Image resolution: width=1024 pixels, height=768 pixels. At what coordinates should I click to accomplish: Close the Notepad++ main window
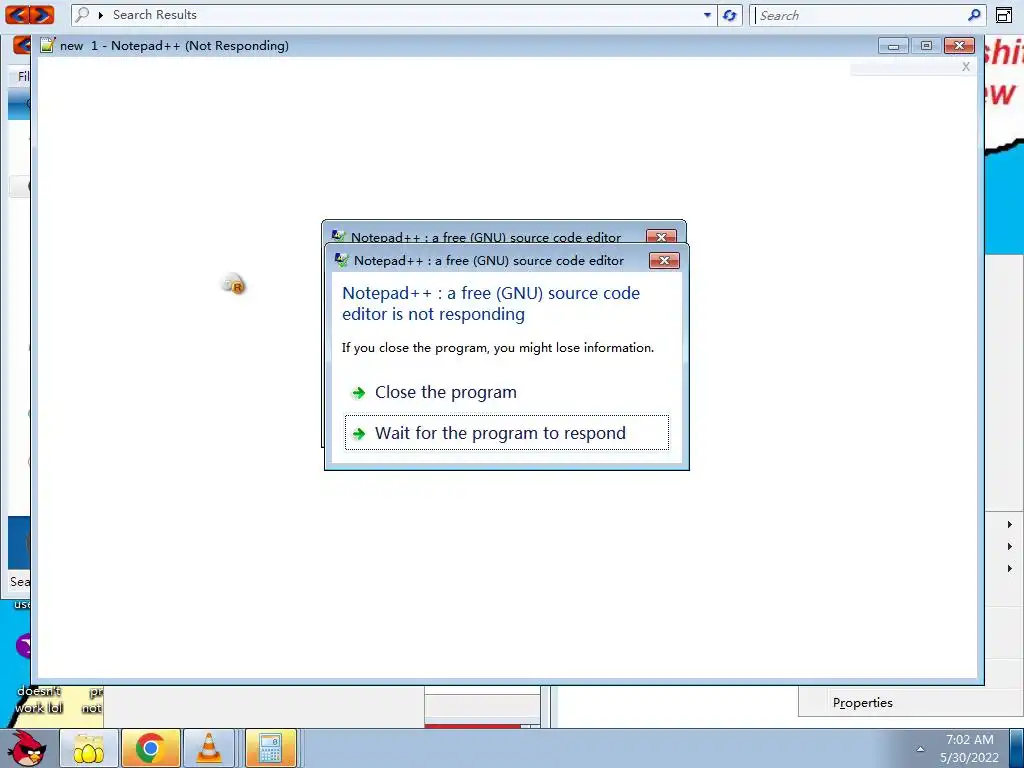[x=959, y=46]
